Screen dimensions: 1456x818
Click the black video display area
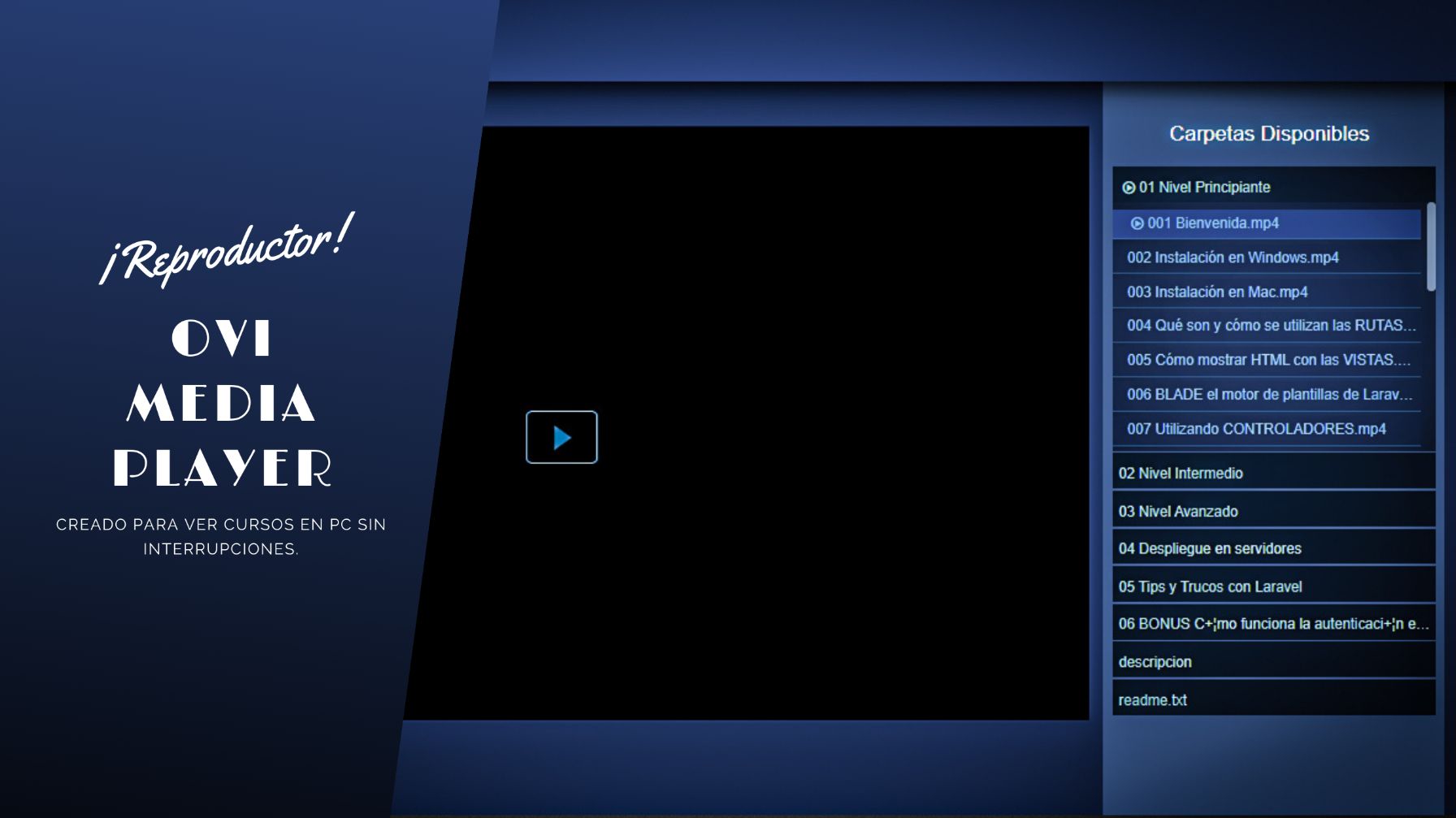click(747, 422)
